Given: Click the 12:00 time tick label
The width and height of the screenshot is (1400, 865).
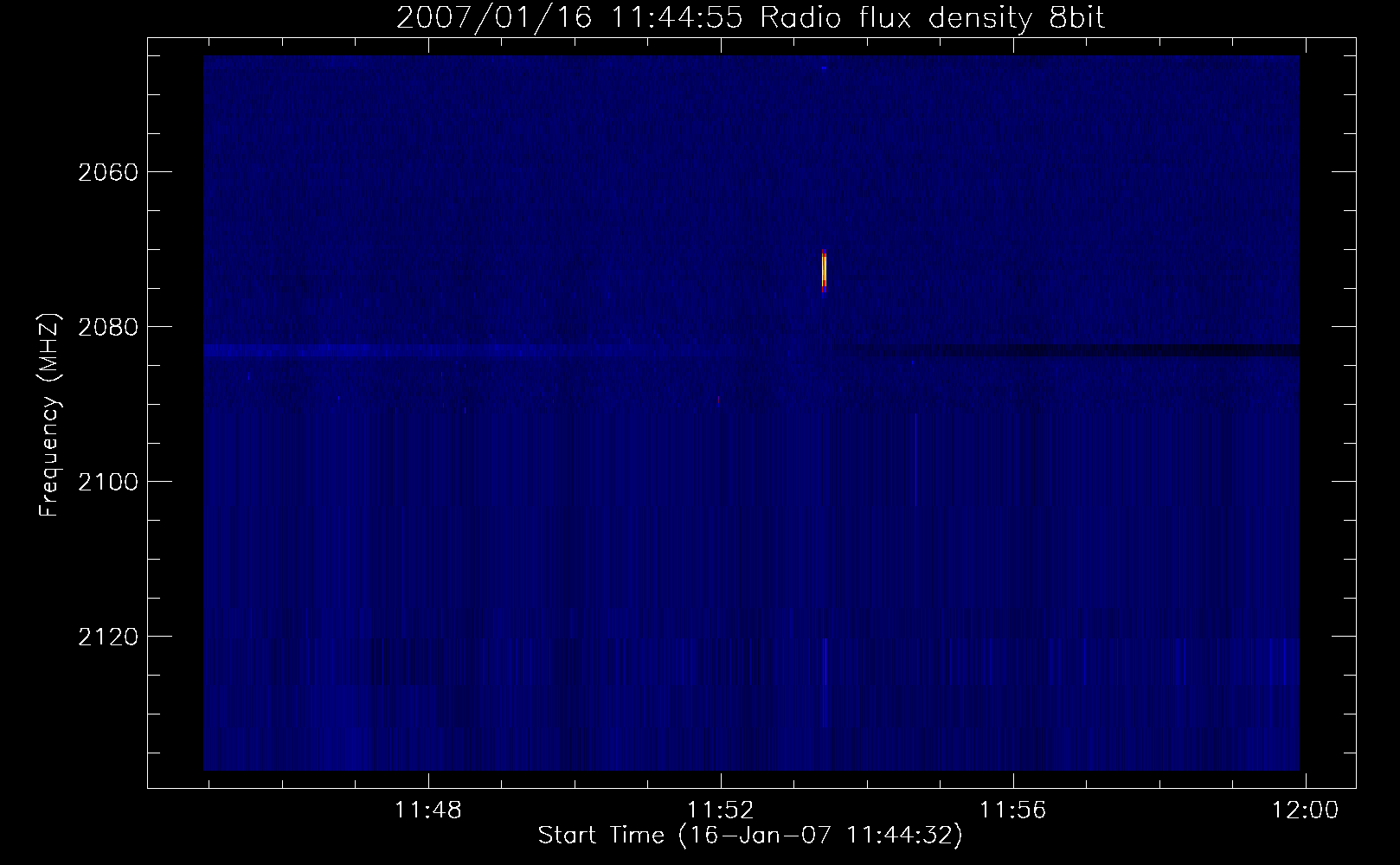Looking at the screenshot, I should coord(1305,811).
